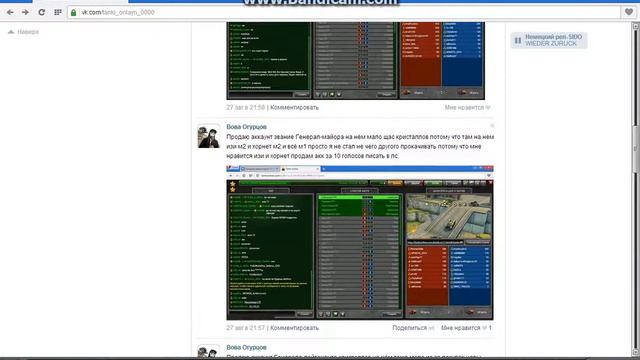640x360 pixels.
Task: Click the page's vertical scrollbar thumb
Action: 636,149
